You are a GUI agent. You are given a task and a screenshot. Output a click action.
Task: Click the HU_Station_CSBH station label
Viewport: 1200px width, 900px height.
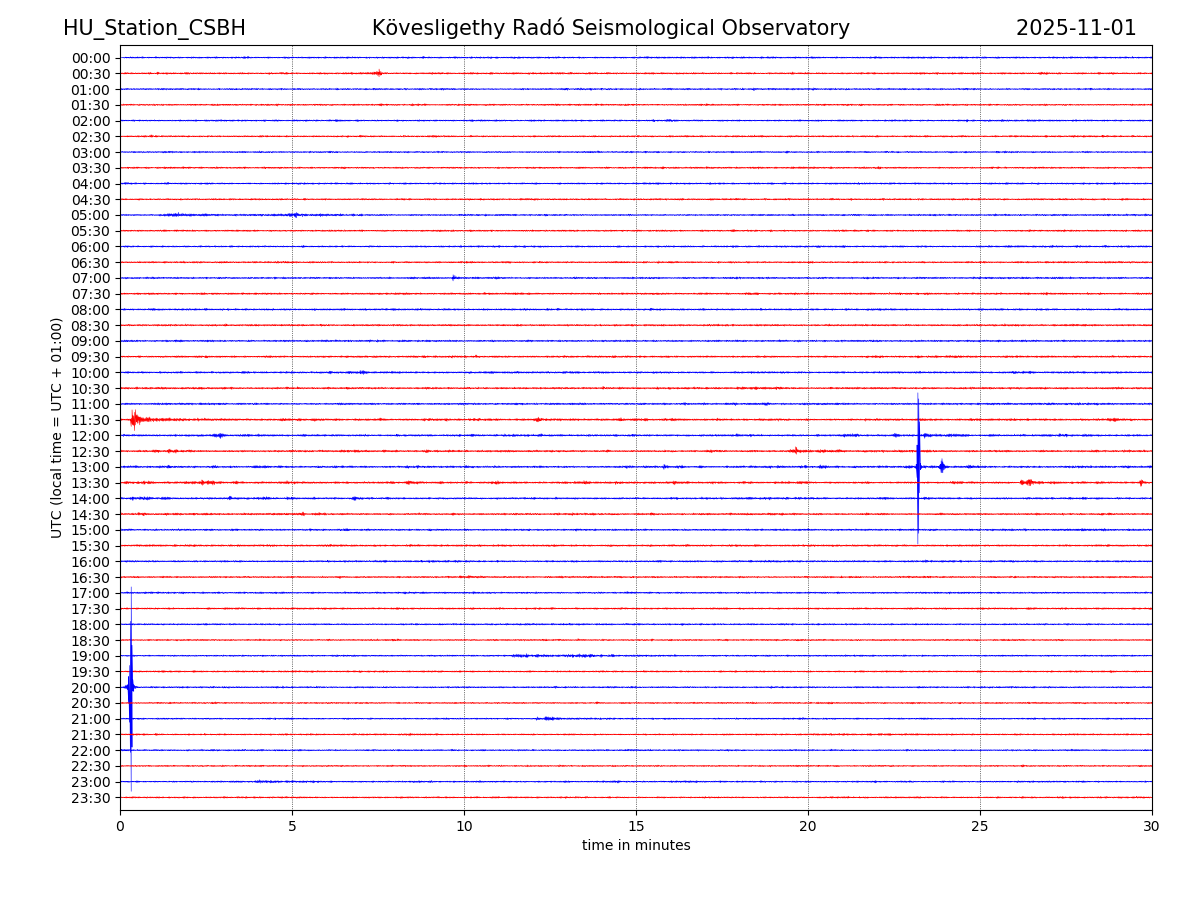click(154, 28)
